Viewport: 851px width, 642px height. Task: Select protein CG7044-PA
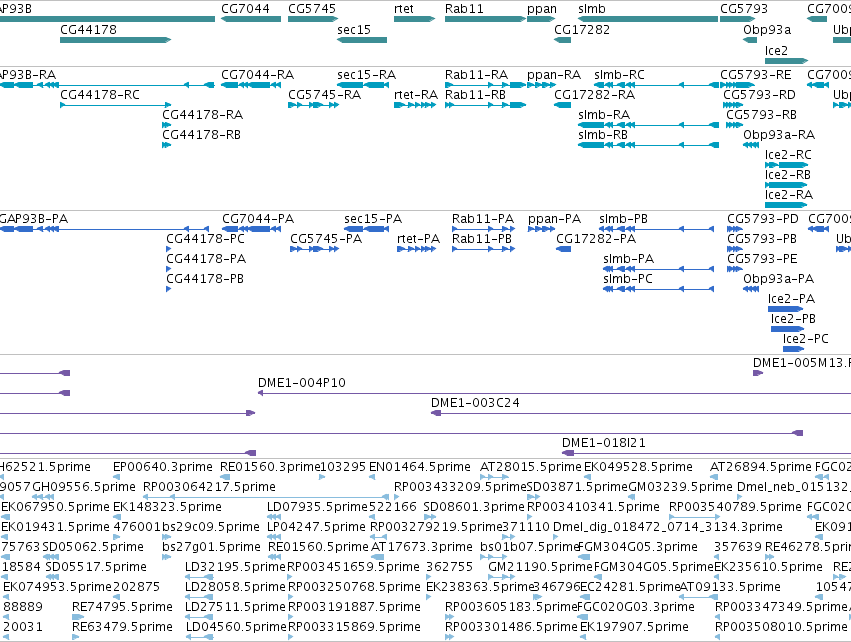pos(258,219)
